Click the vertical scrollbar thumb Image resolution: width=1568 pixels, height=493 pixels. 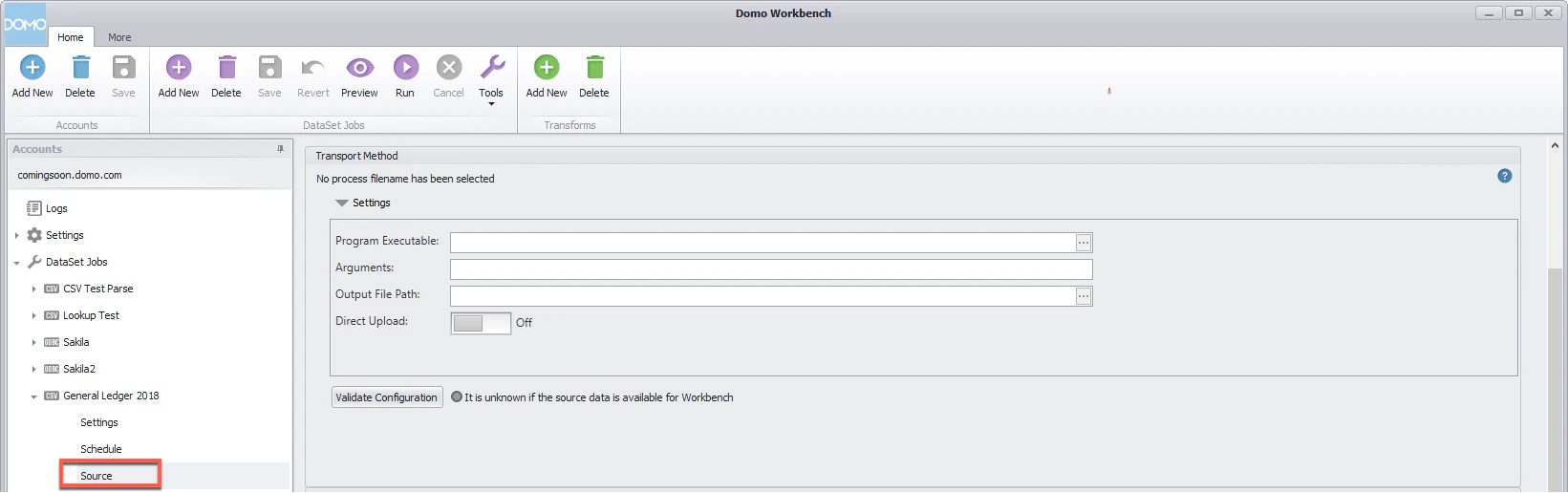pyautogui.click(x=1556, y=380)
